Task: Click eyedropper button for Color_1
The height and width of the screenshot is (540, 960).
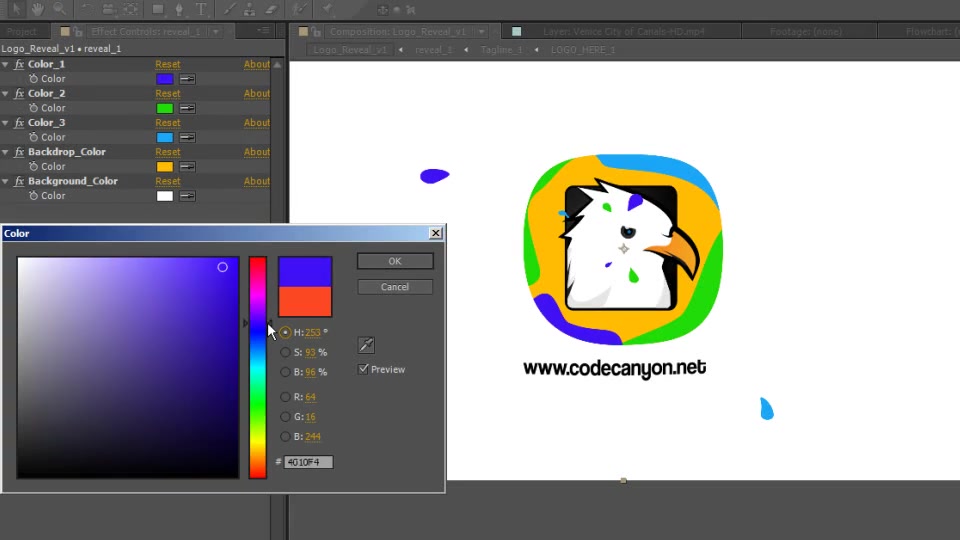Action: point(187,79)
